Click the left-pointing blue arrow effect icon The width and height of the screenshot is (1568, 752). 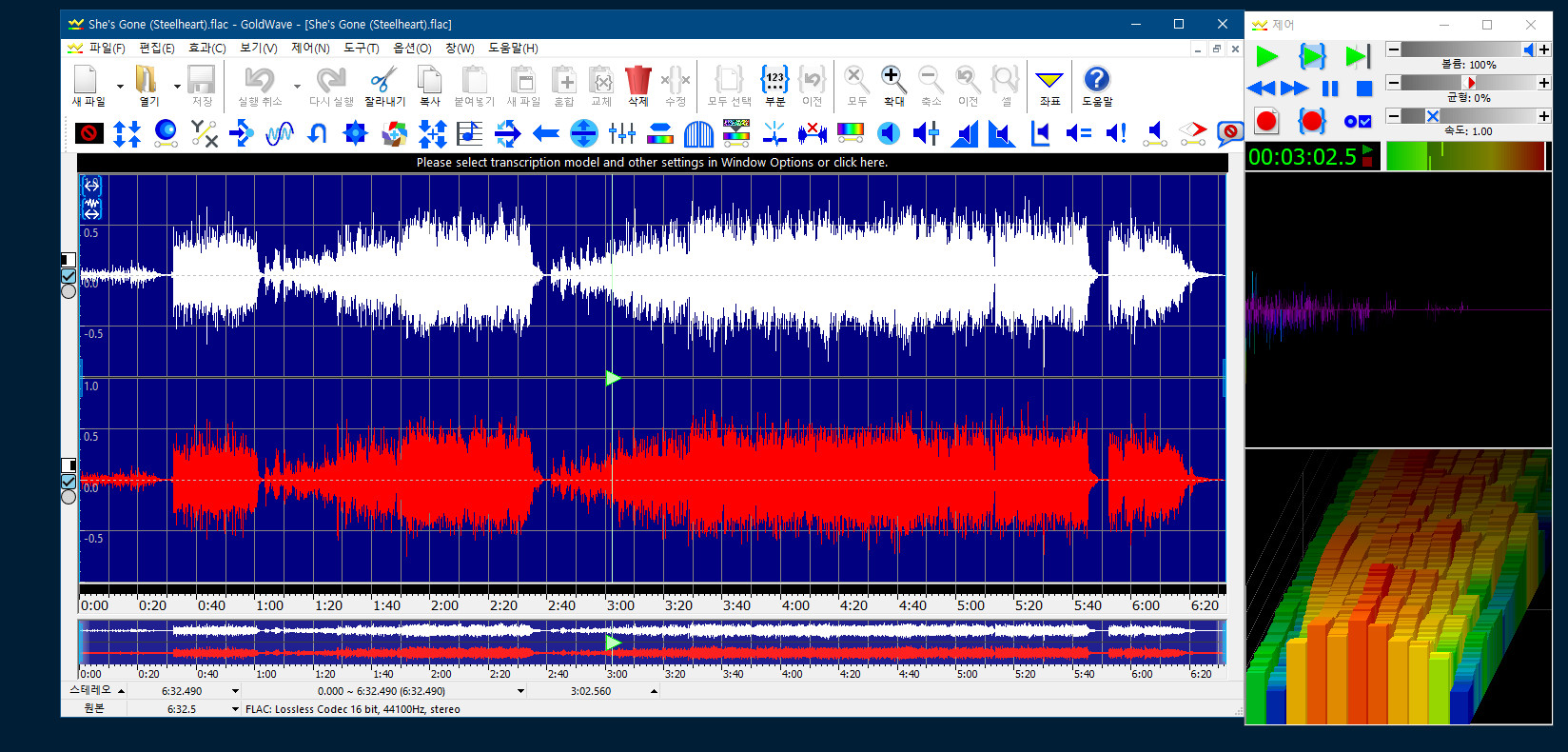[546, 133]
